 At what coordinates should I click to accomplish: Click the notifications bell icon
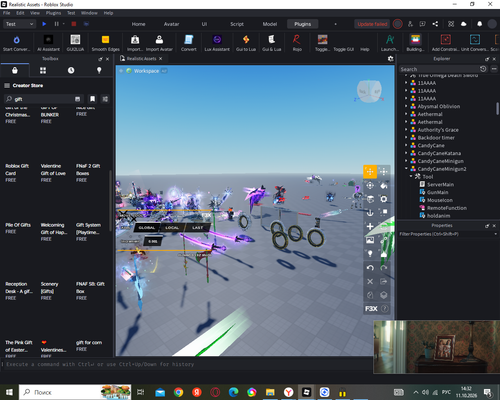[x=479, y=24]
